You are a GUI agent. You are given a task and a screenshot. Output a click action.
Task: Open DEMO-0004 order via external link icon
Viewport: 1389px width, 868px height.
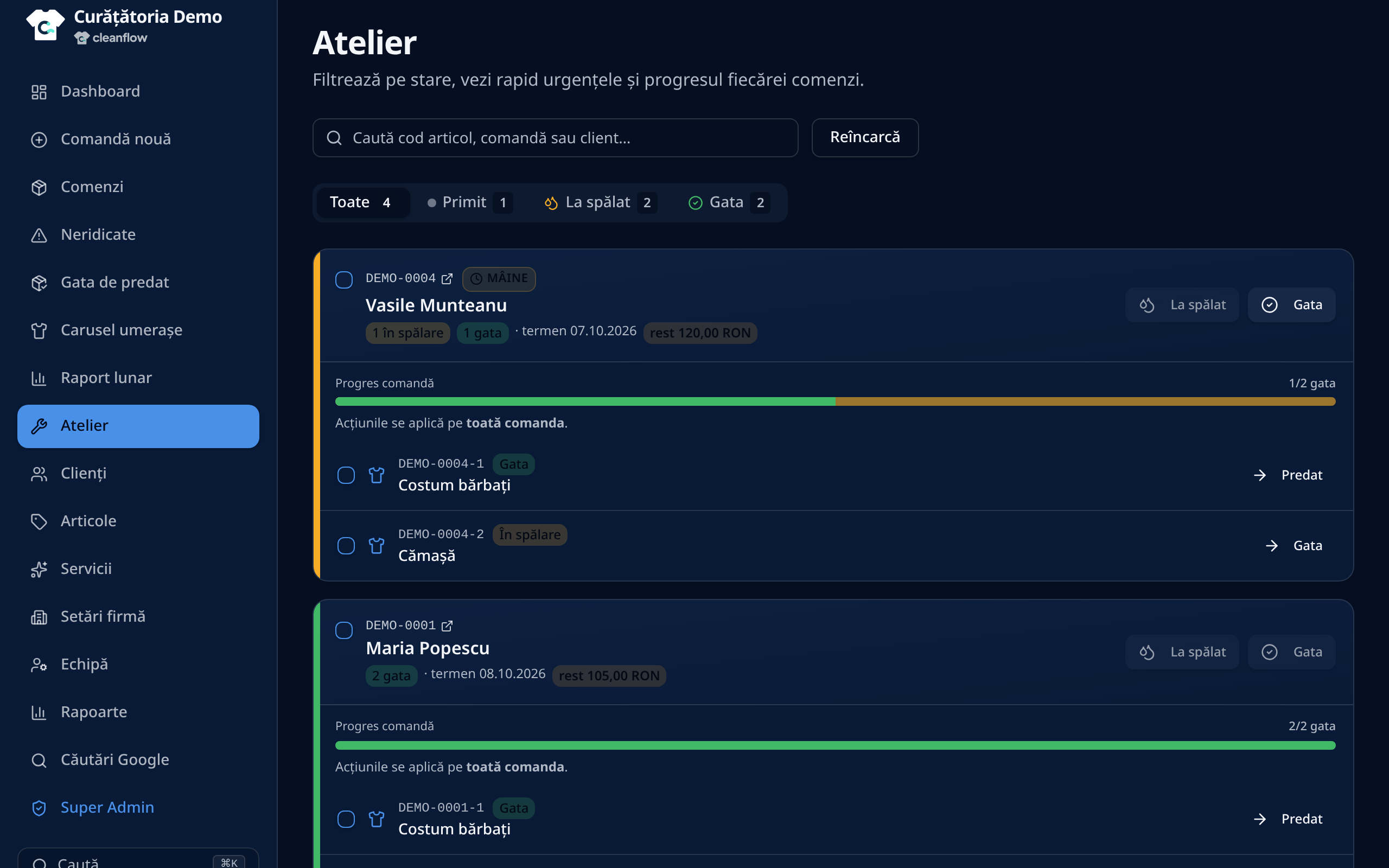point(447,279)
